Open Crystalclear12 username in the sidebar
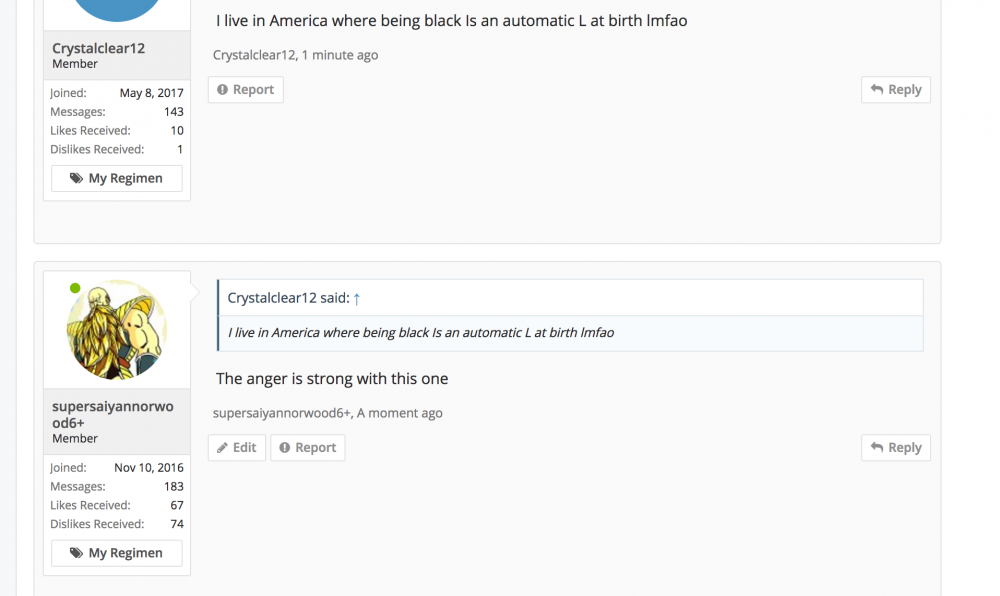Viewport: 1000px width, 596px height. pos(99,48)
